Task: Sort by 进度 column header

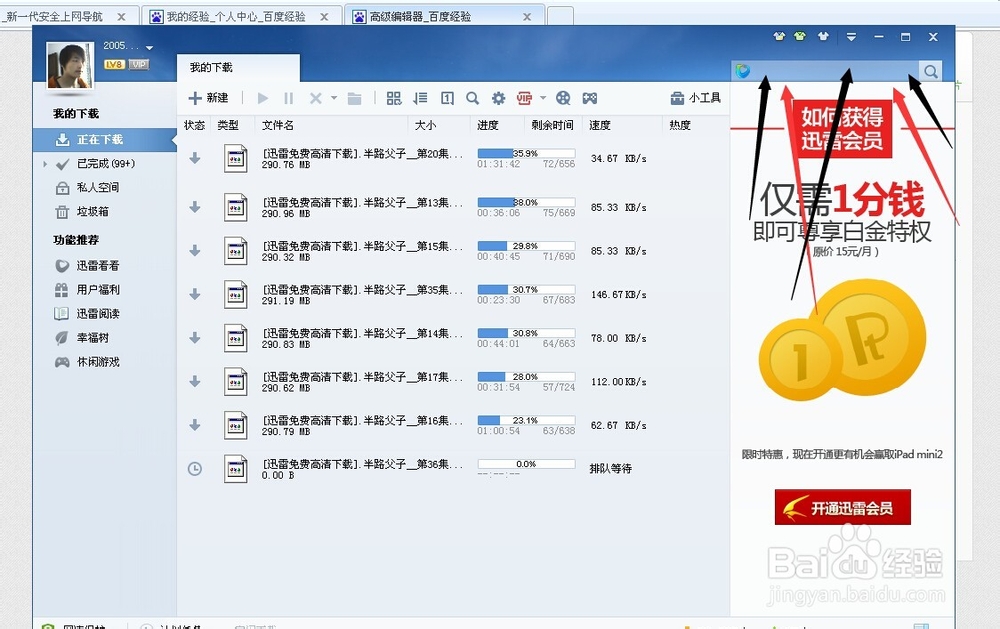Action: point(488,125)
